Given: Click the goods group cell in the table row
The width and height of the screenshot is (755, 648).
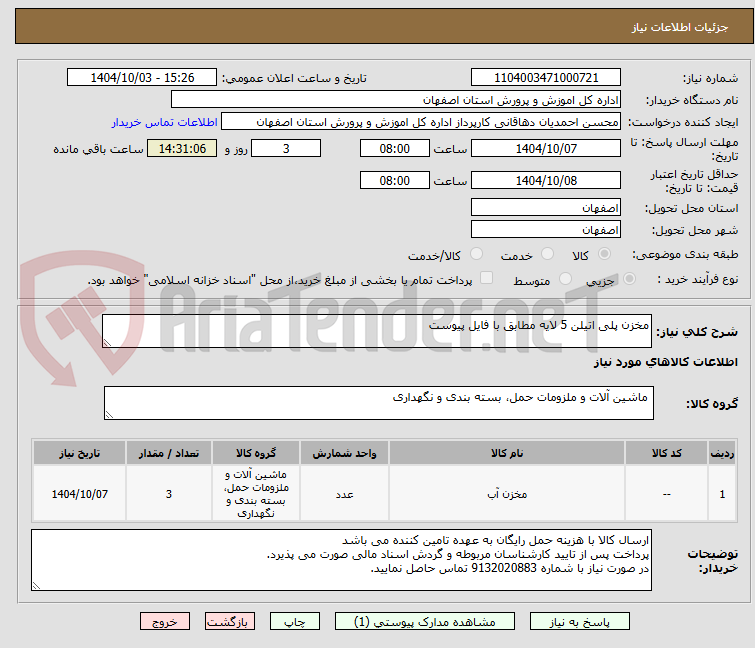Looking at the screenshot, I should point(256,494).
